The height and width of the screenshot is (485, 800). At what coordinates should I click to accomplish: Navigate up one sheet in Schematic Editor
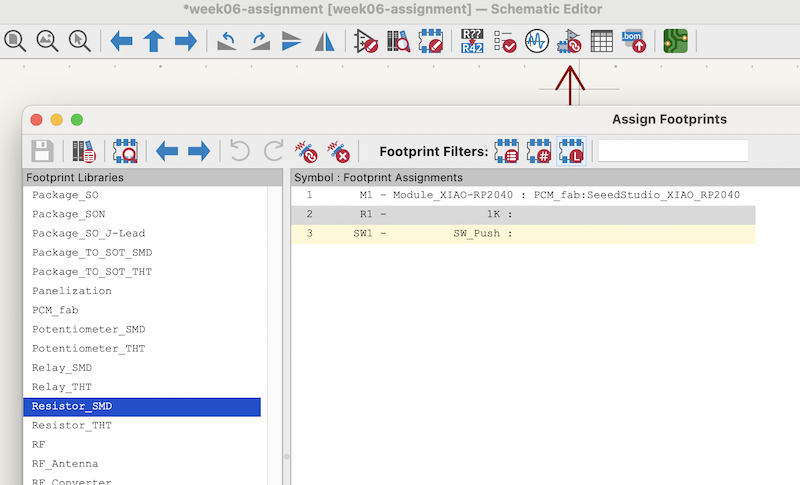click(x=154, y=41)
